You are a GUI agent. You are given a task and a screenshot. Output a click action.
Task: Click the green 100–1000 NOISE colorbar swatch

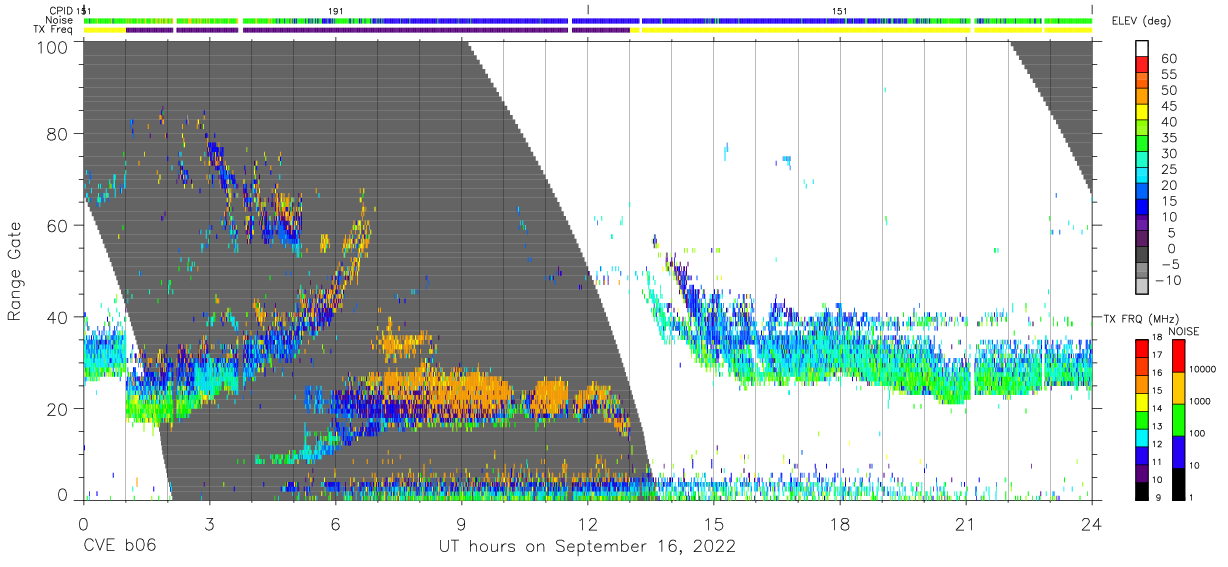coord(1177,418)
